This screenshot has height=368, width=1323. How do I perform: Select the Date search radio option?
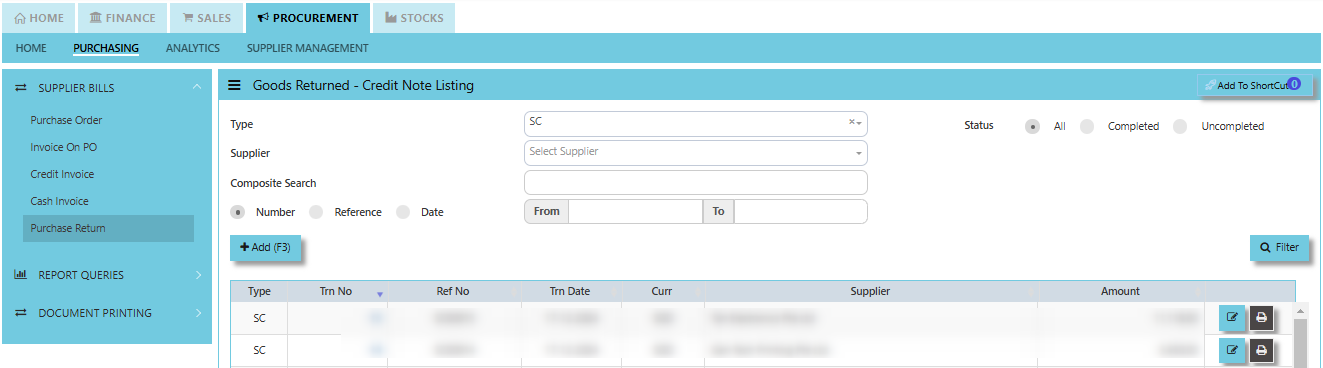click(403, 212)
